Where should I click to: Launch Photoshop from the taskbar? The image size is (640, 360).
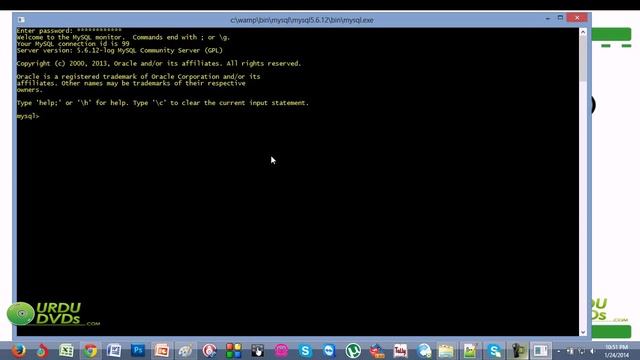point(138,351)
